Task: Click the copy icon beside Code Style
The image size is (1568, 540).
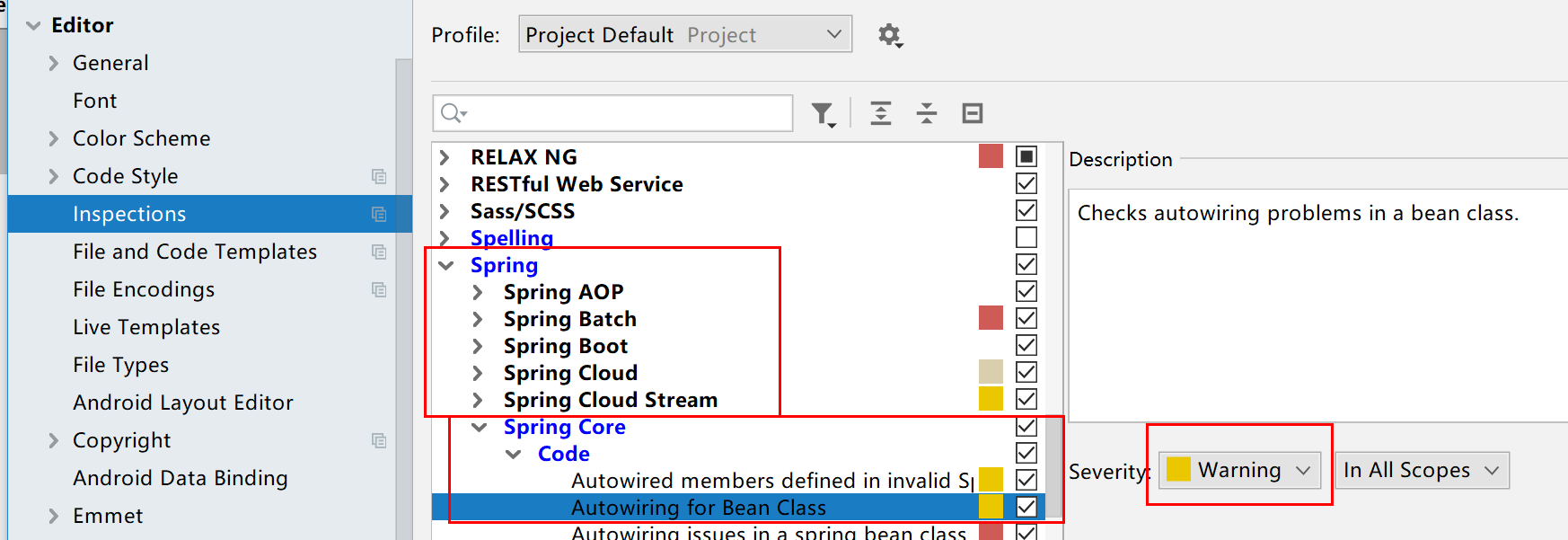Action: click(x=379, y=176)
